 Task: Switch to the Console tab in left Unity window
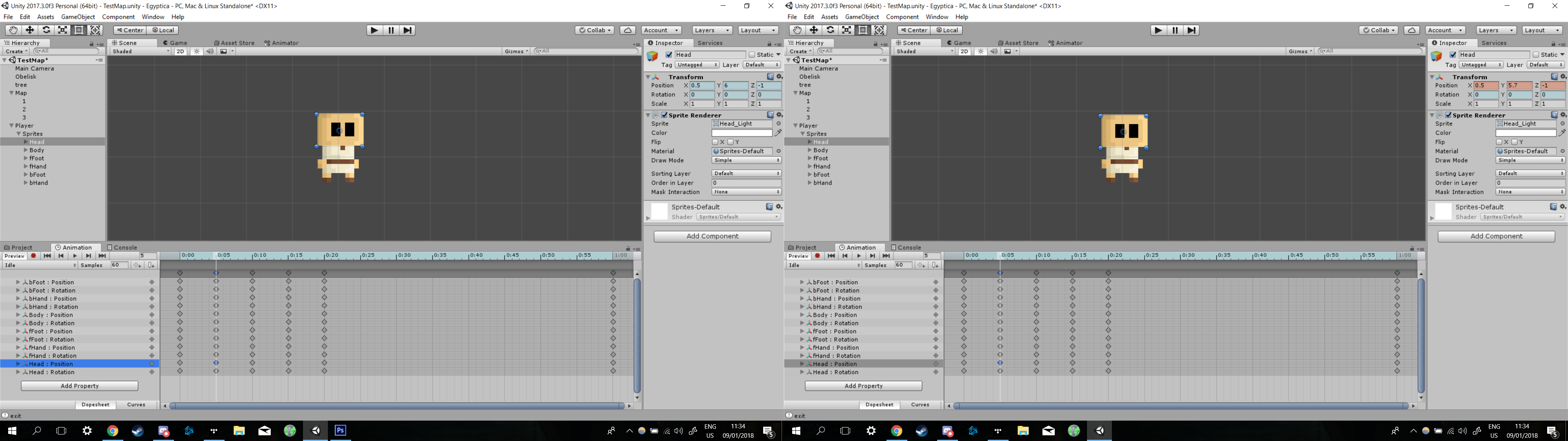pyautogui.click(x=122, y=247)
